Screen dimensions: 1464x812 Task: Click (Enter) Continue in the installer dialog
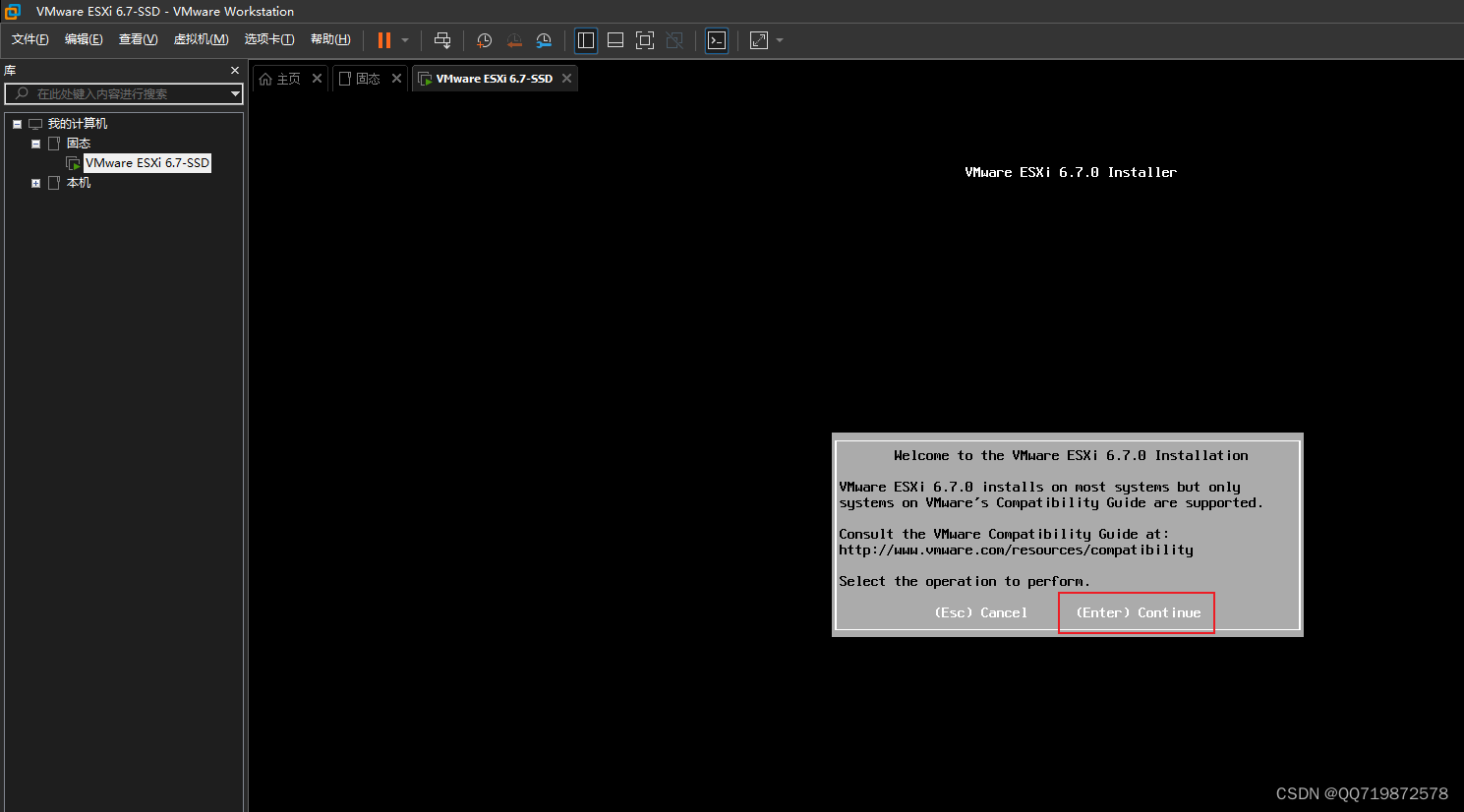click(x=1139, y=612)
